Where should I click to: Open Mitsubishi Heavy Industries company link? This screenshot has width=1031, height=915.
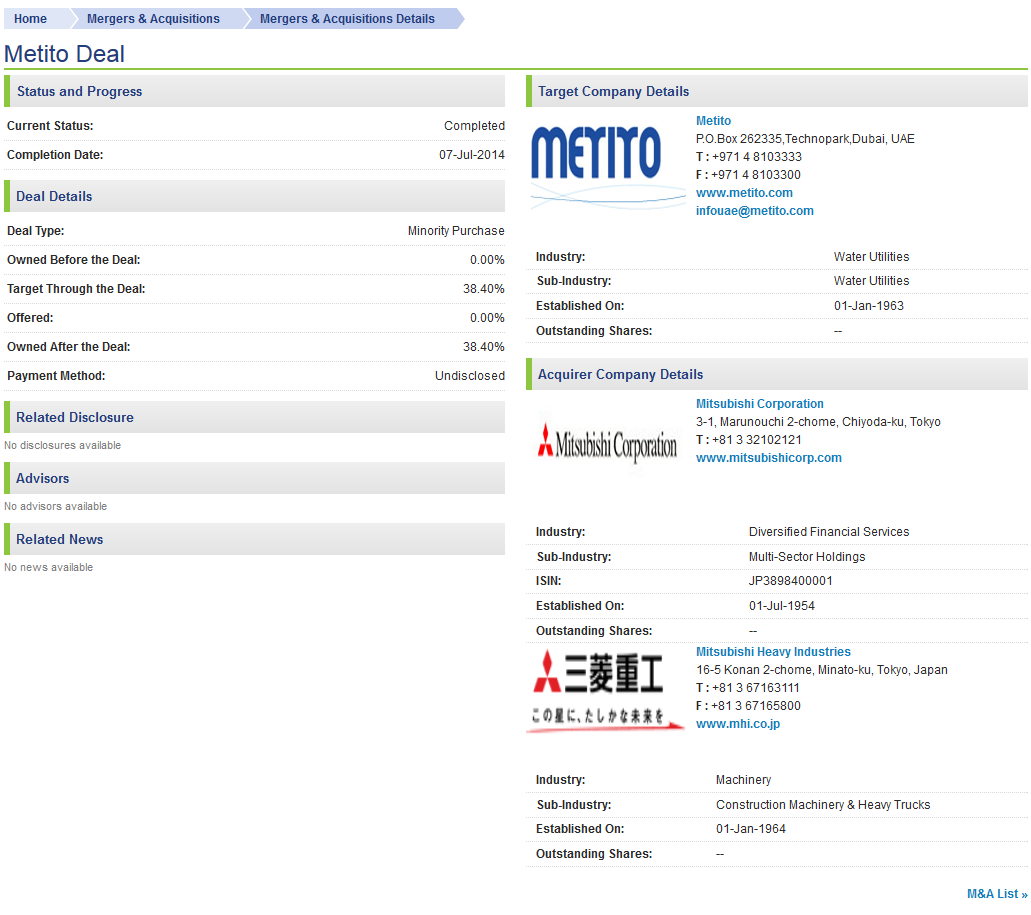[x=773, y=652]
